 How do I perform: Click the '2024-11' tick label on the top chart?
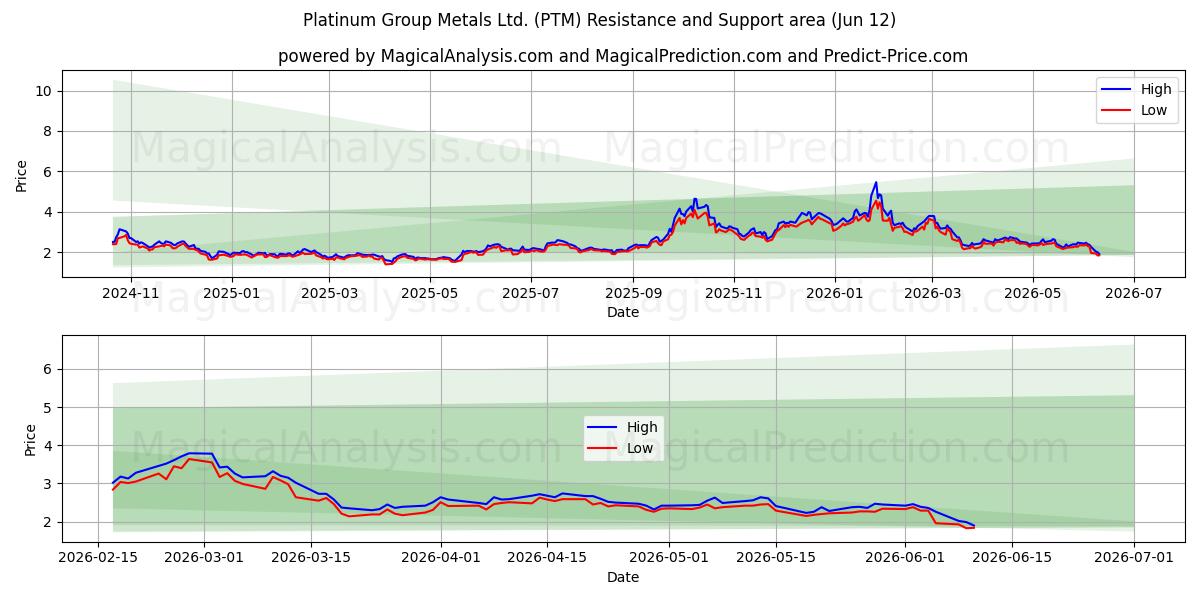pos(132,293)
